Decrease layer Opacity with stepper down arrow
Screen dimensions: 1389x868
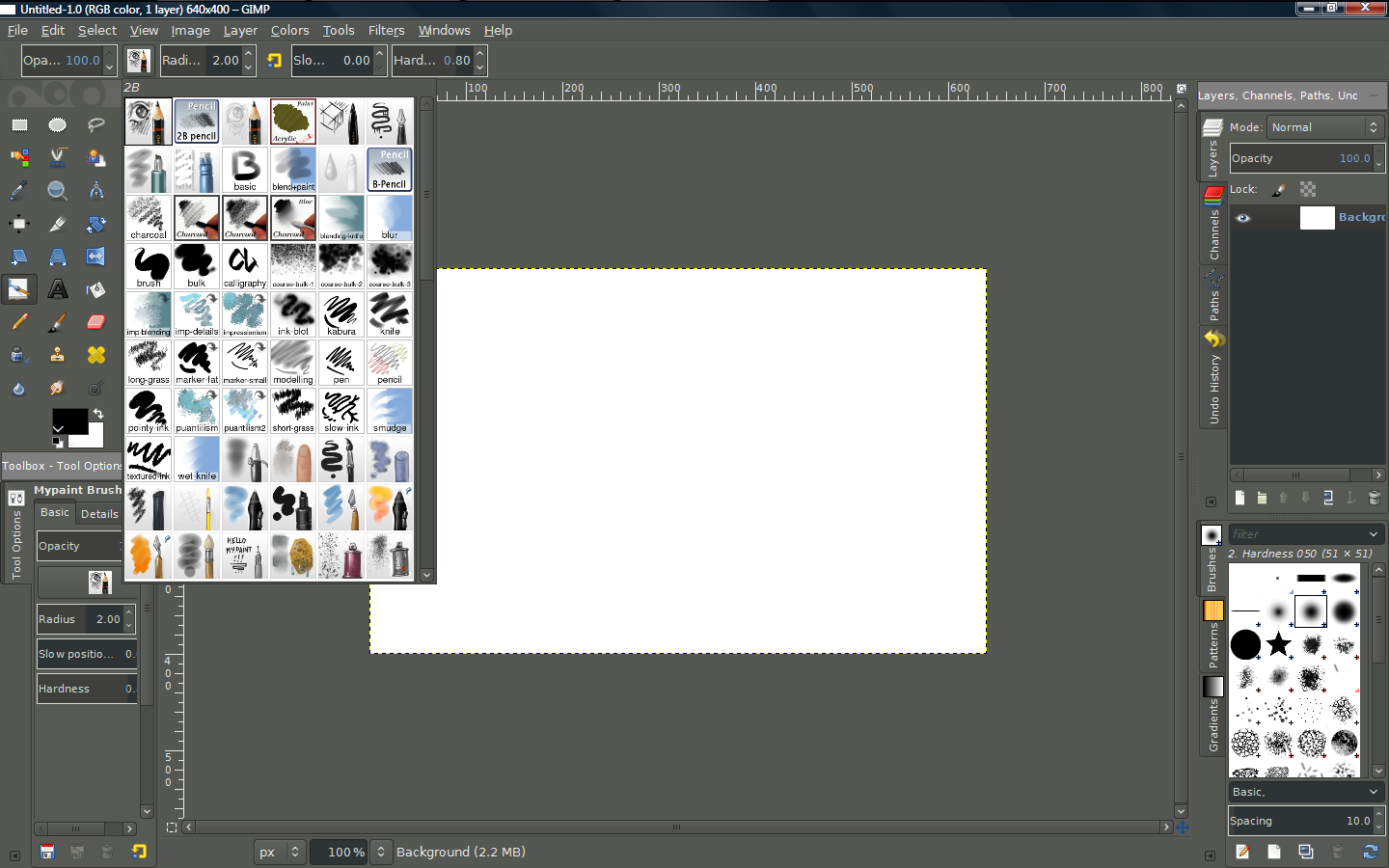click(1379, 165)
